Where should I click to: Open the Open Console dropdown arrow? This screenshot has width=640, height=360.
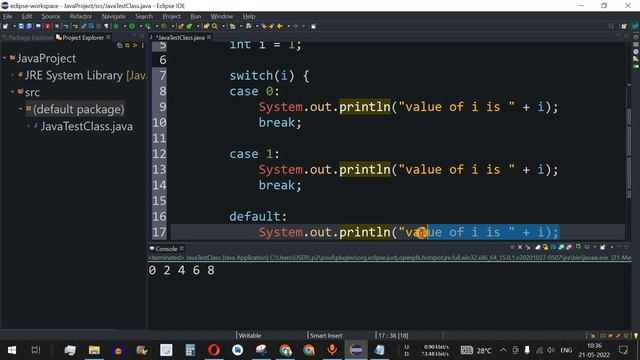(612, 247)
